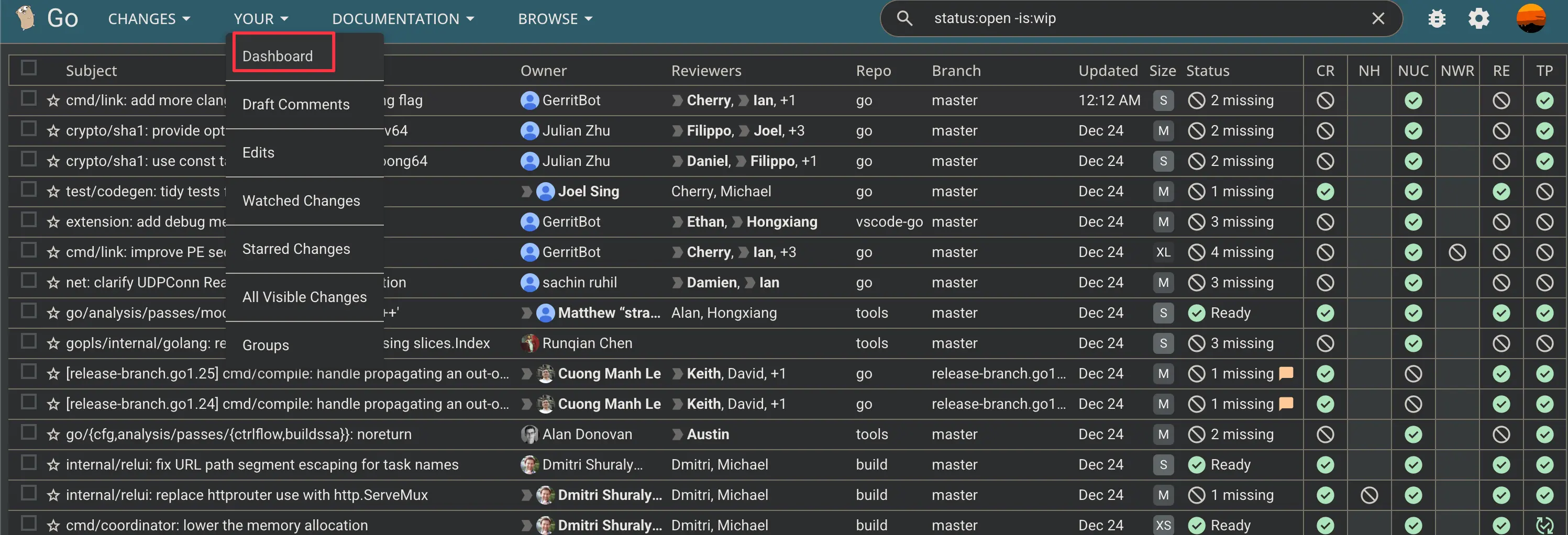Click the user avatar in the top right
The width and height of the screenshot is (1568, 535).
point(1531,18)
